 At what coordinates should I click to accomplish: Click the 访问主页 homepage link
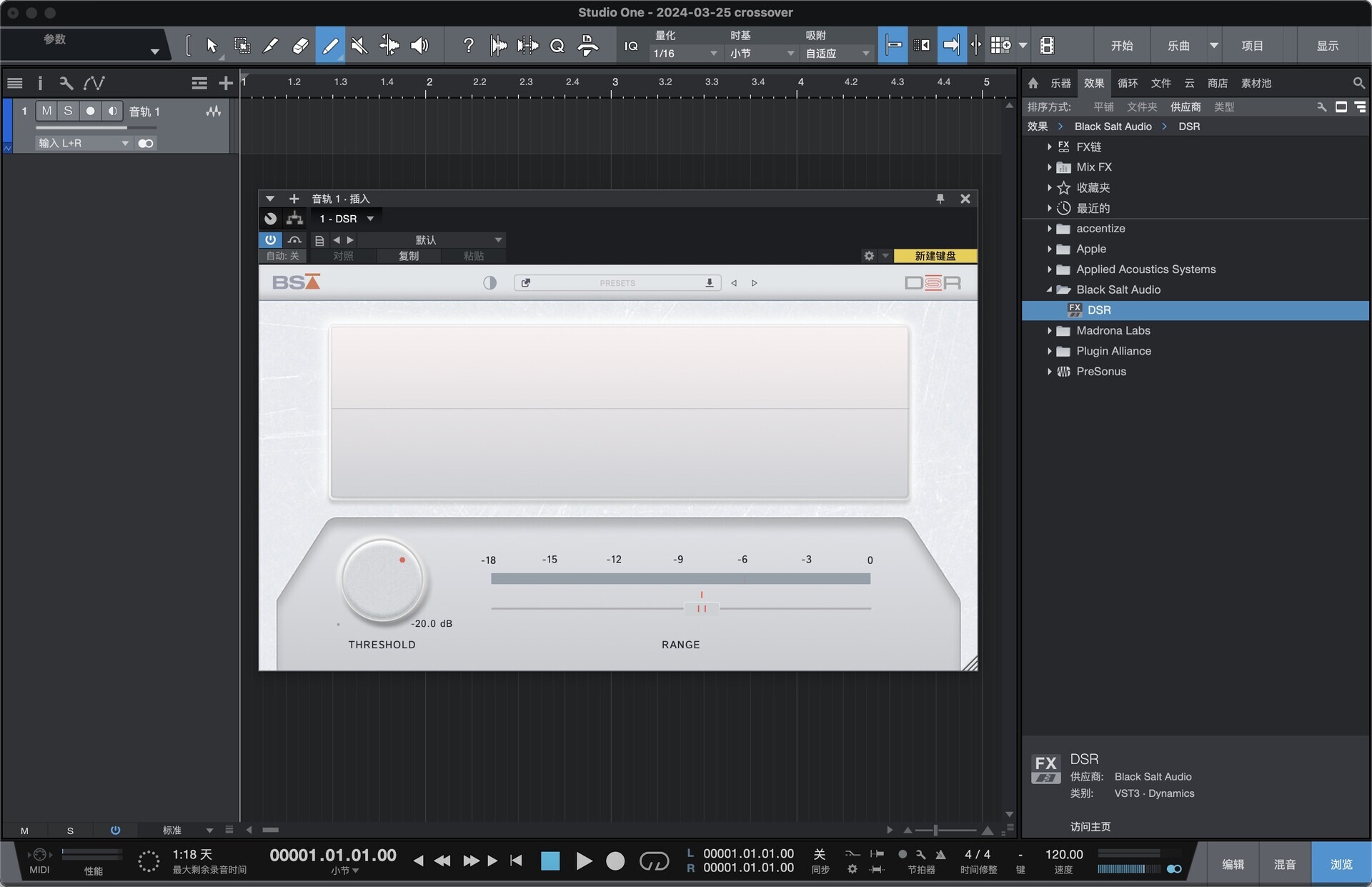(1090, 826)
